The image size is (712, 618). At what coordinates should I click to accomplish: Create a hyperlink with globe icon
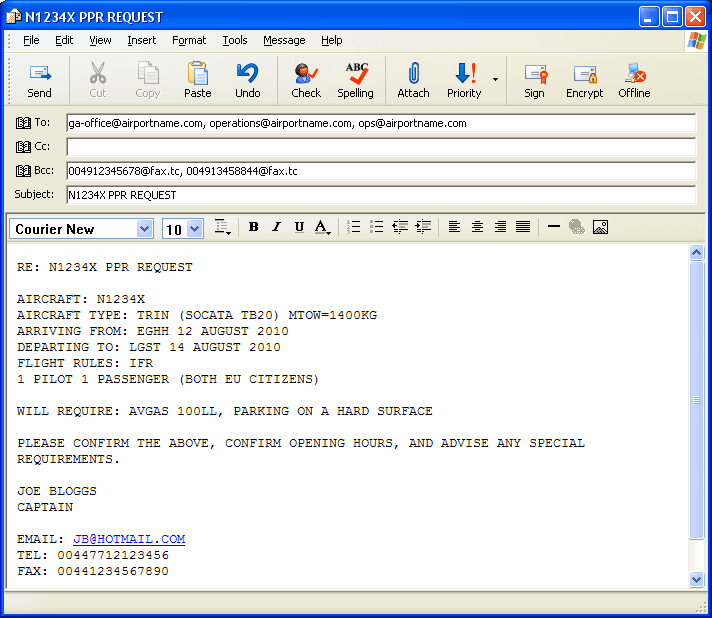pyautogui.click(x=577, y=227)
